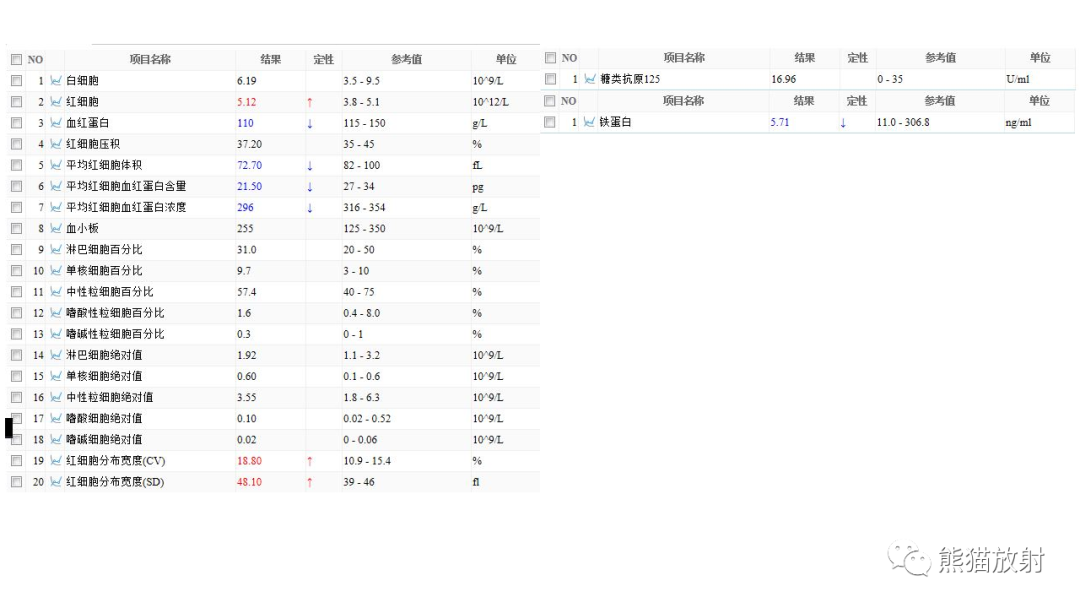Check the box for row 1 白细胞

point(17,81)
